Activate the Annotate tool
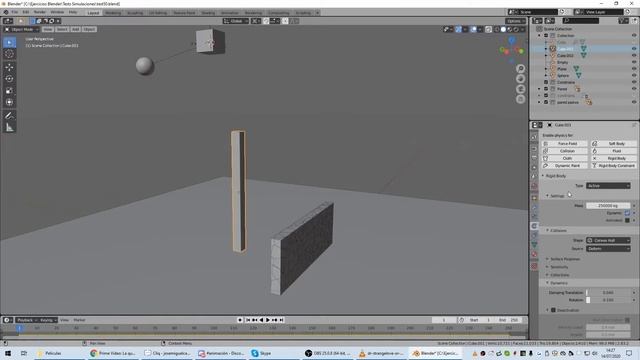The image size is (640, 360). click(9, 116)
